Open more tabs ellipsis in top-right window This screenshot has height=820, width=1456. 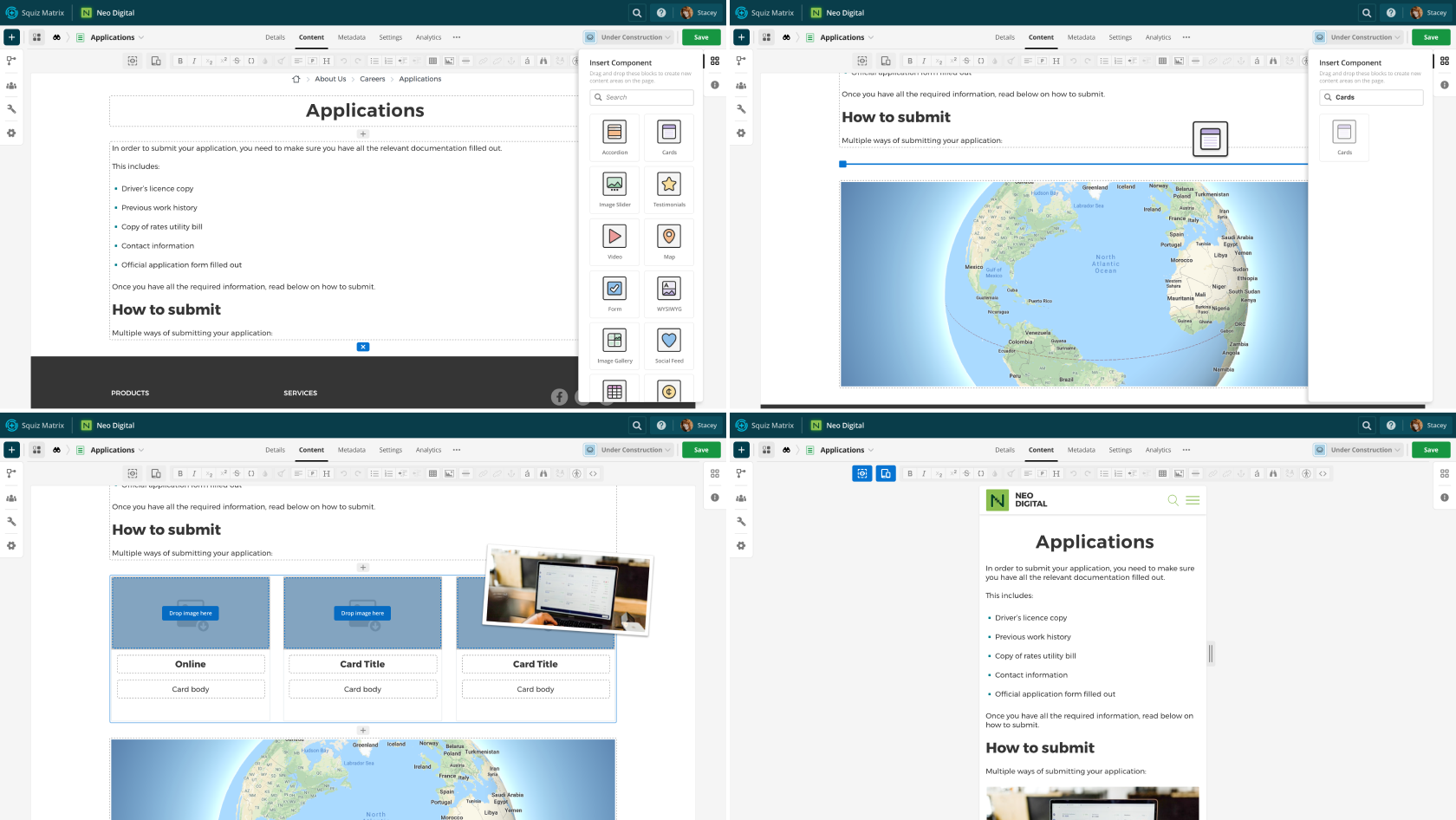click(x=1186, y=37)
